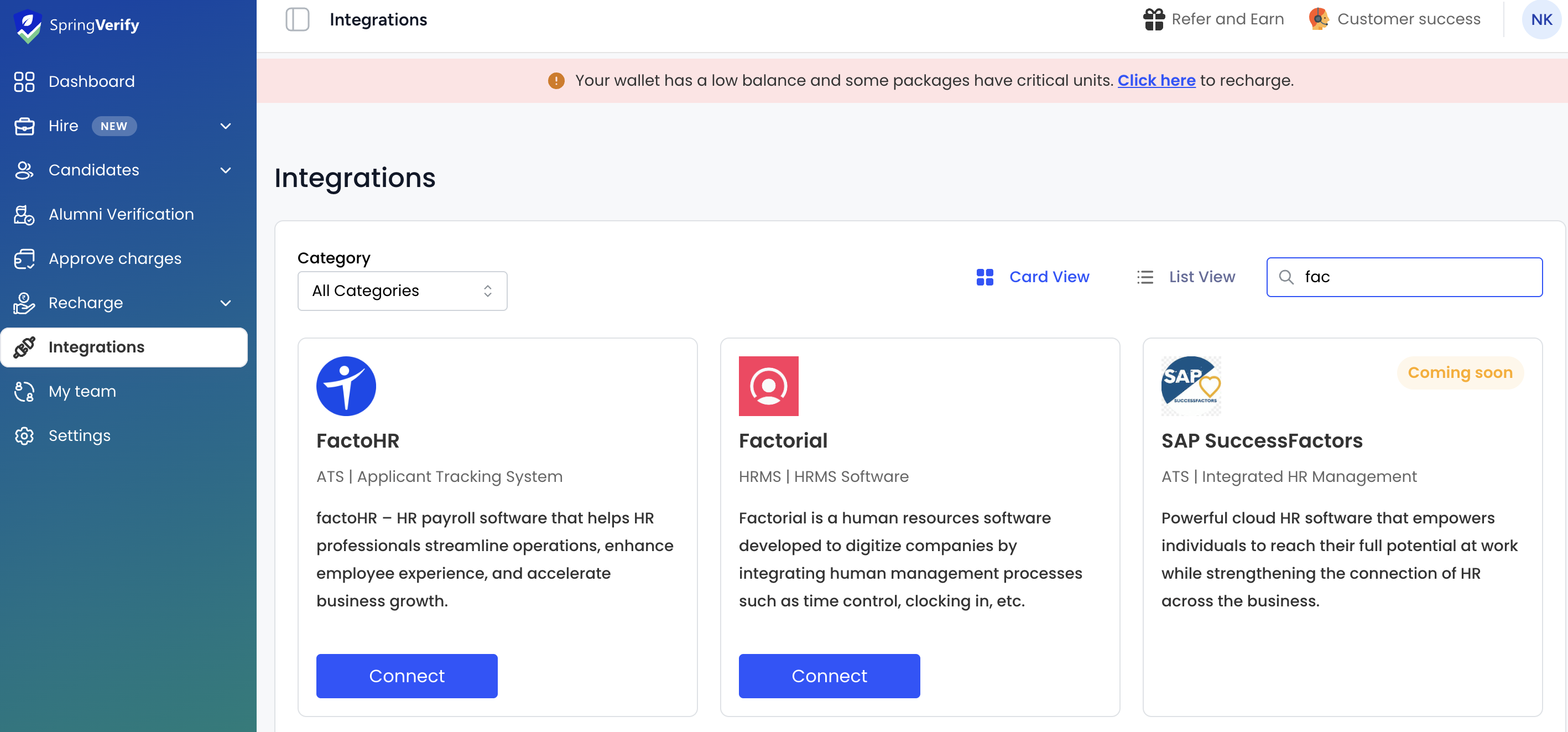Viewport: 1568px width, 732px height.
Task: Click the Factorial red logo icon
Action: point(768,386)
